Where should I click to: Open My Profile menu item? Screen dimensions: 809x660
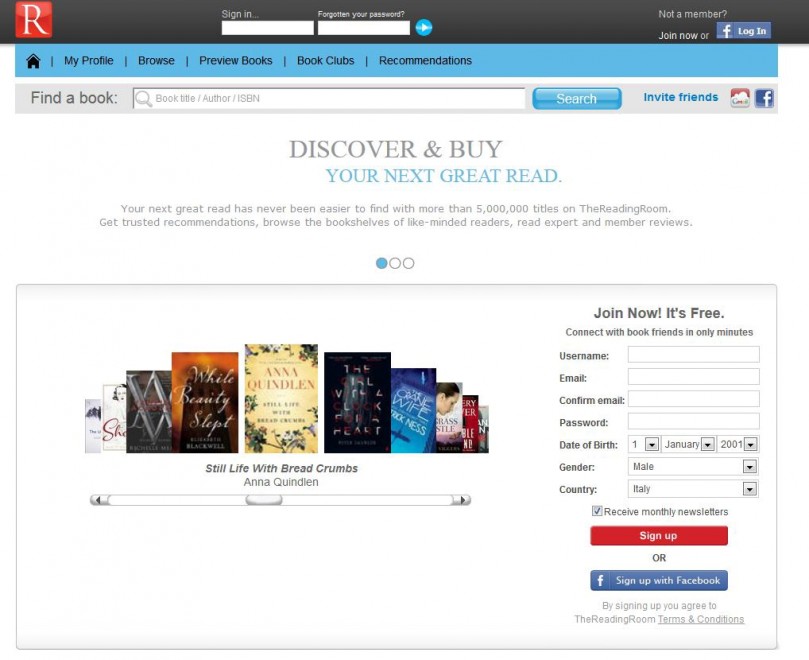[x=89, y=60]
